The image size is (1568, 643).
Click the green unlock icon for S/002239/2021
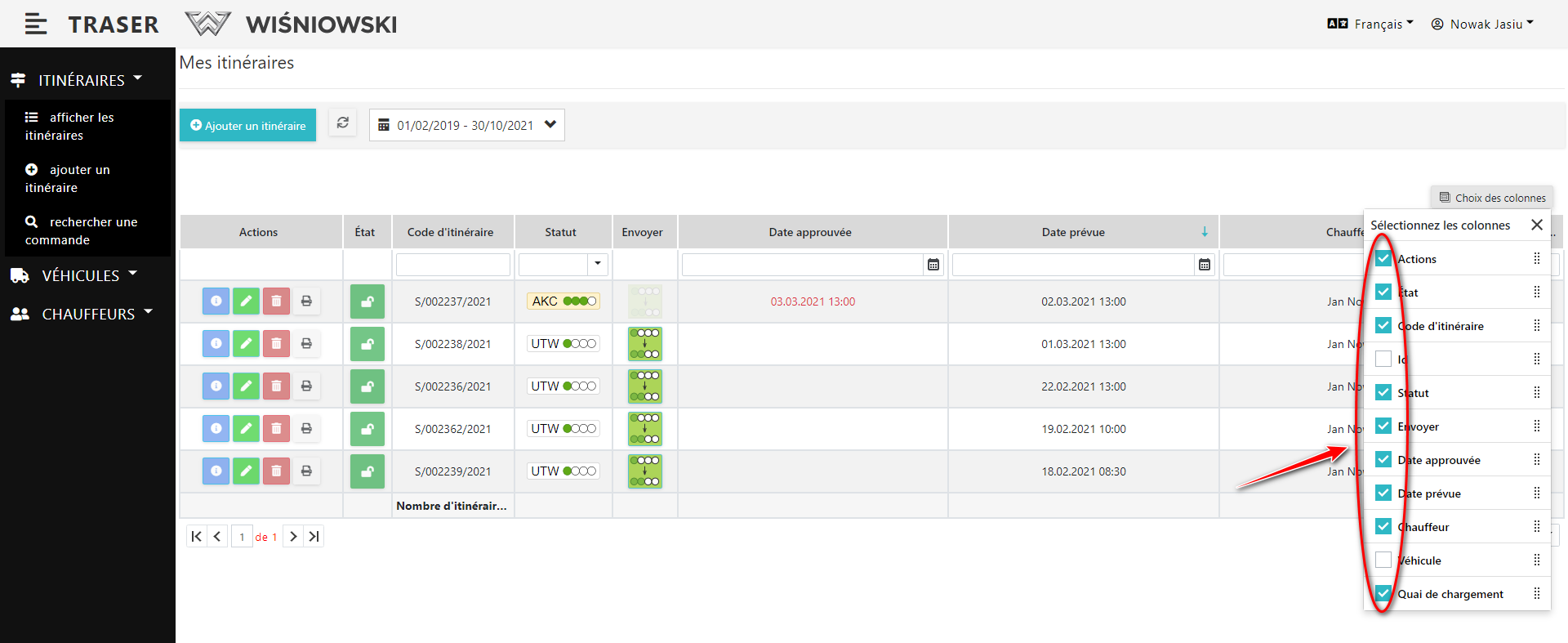pos(367,471)
